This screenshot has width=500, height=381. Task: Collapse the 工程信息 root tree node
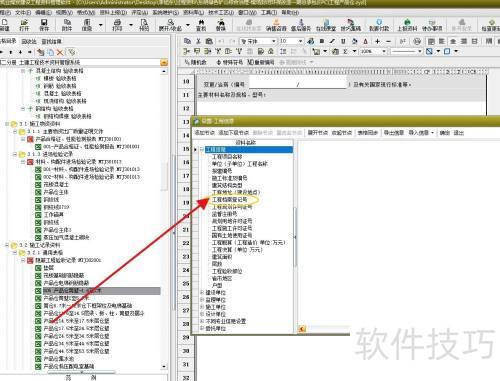(x=202, y=149)
